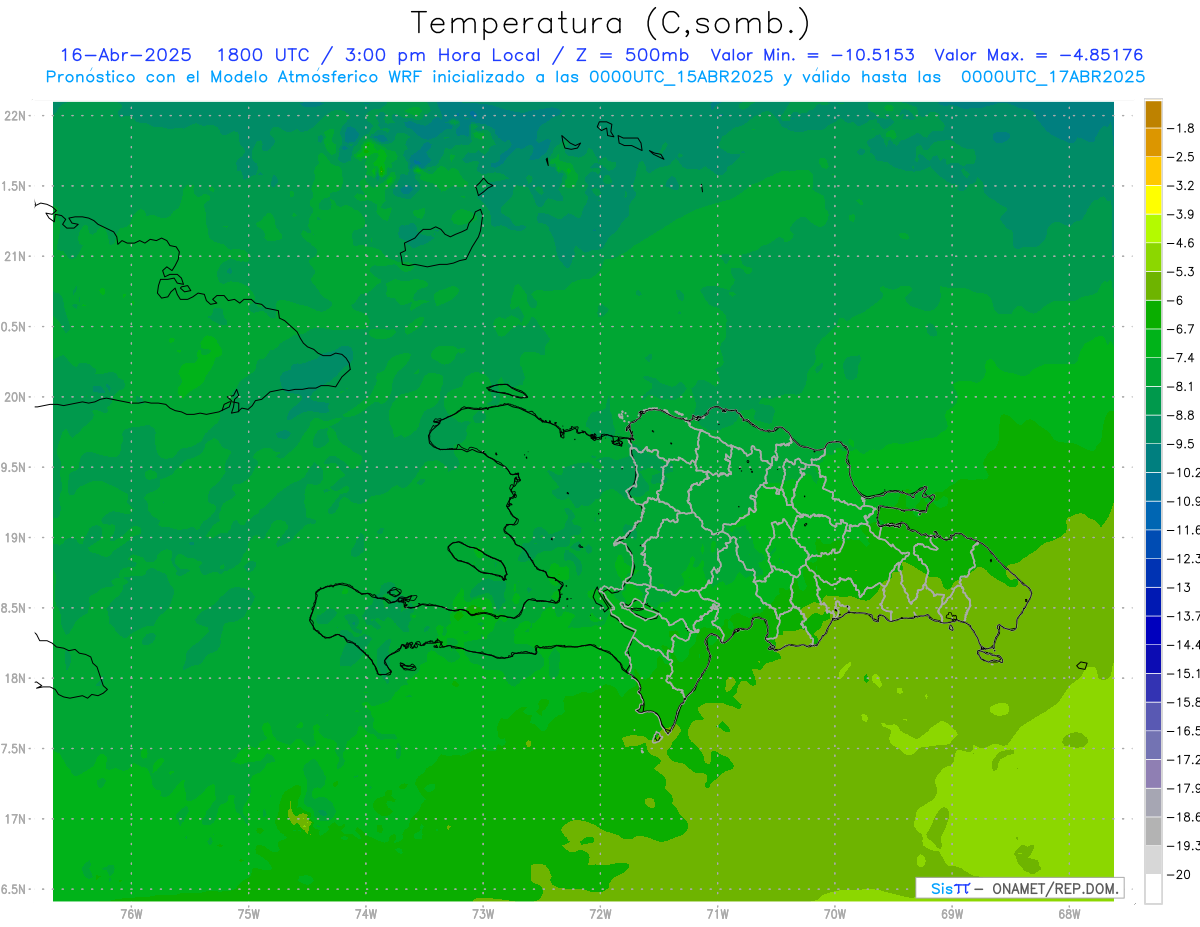Pick the blue swatch between -11.6 and -12.3
Screen dimensions: 1200x927
coord(1153,544)
